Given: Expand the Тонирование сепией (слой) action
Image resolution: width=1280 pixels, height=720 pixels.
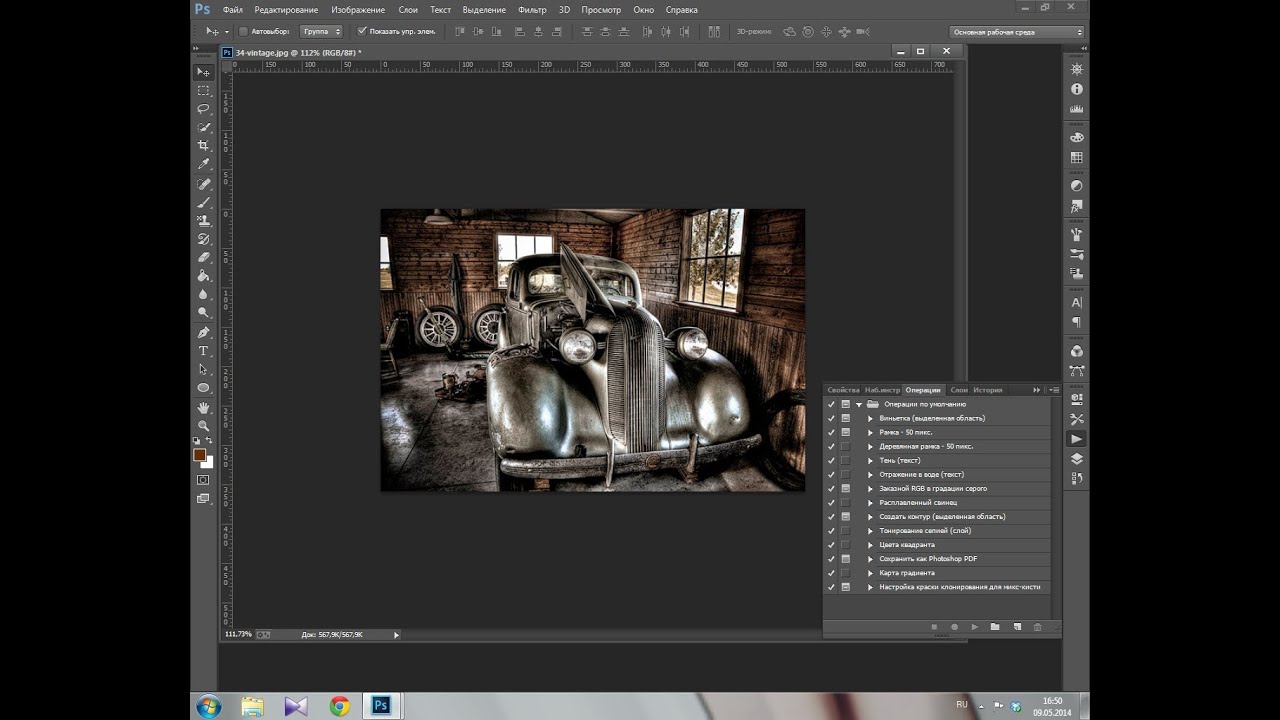Looking at the screenshot, I should (x=870, y=531).
